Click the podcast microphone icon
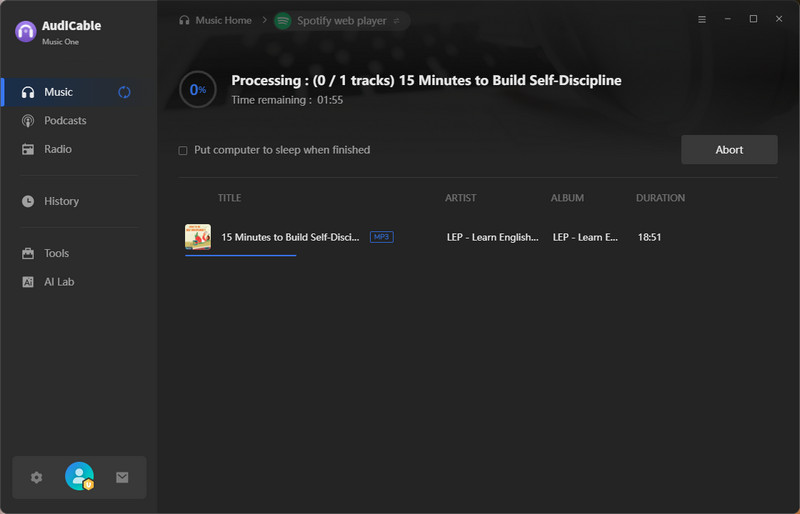Screen dimensions: 800x514 [x=28, y=121]
